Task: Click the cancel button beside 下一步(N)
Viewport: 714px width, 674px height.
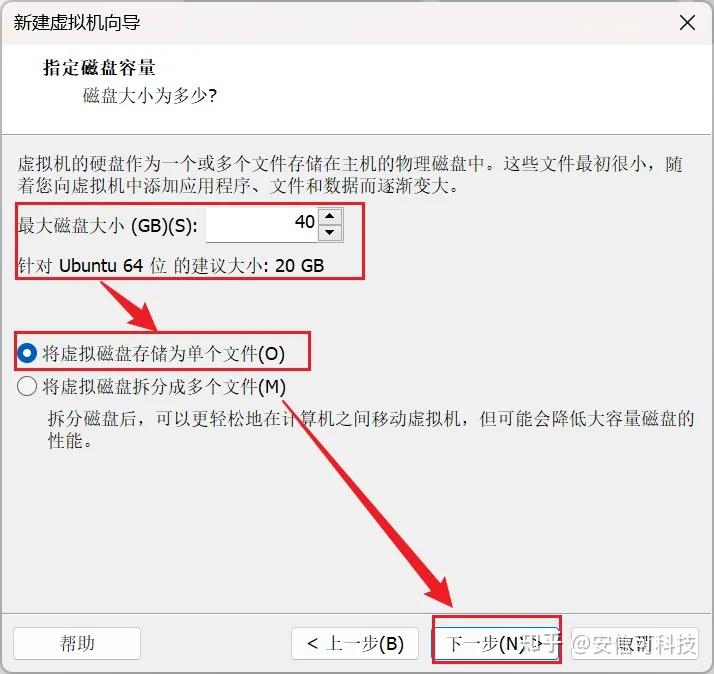Action: 635,643
